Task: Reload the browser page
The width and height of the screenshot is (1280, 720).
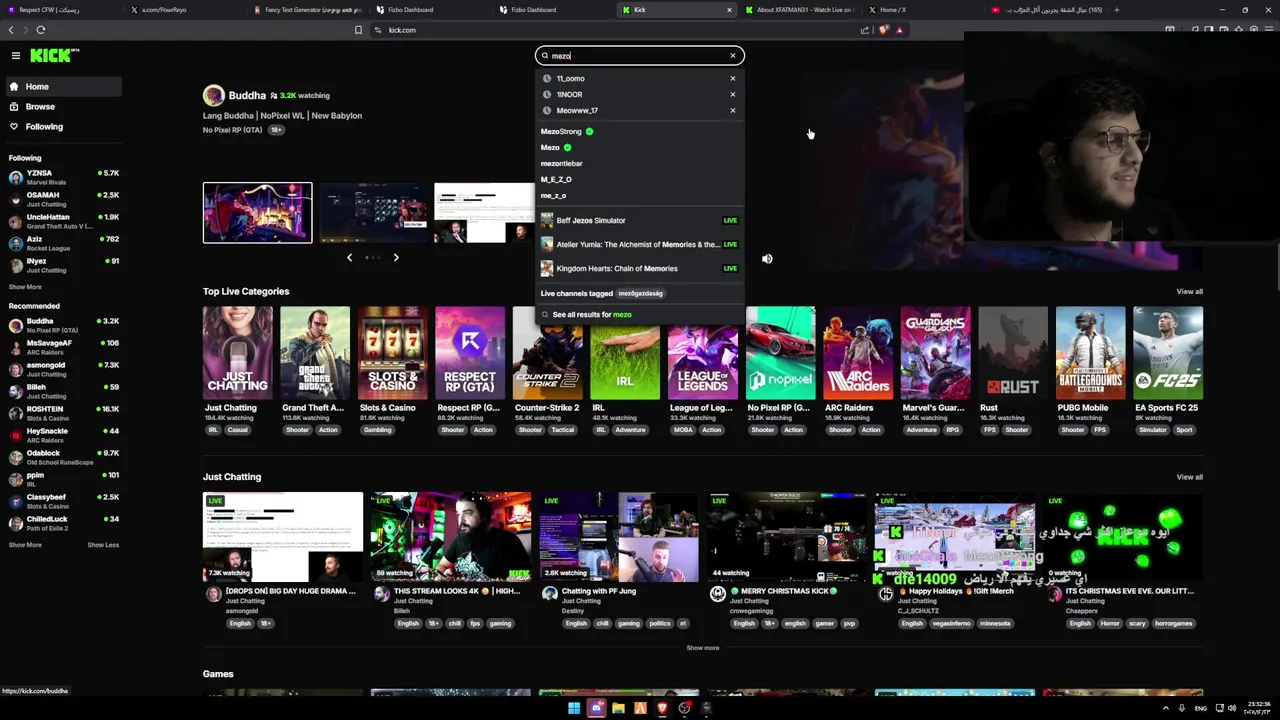Action: point(40,30)
